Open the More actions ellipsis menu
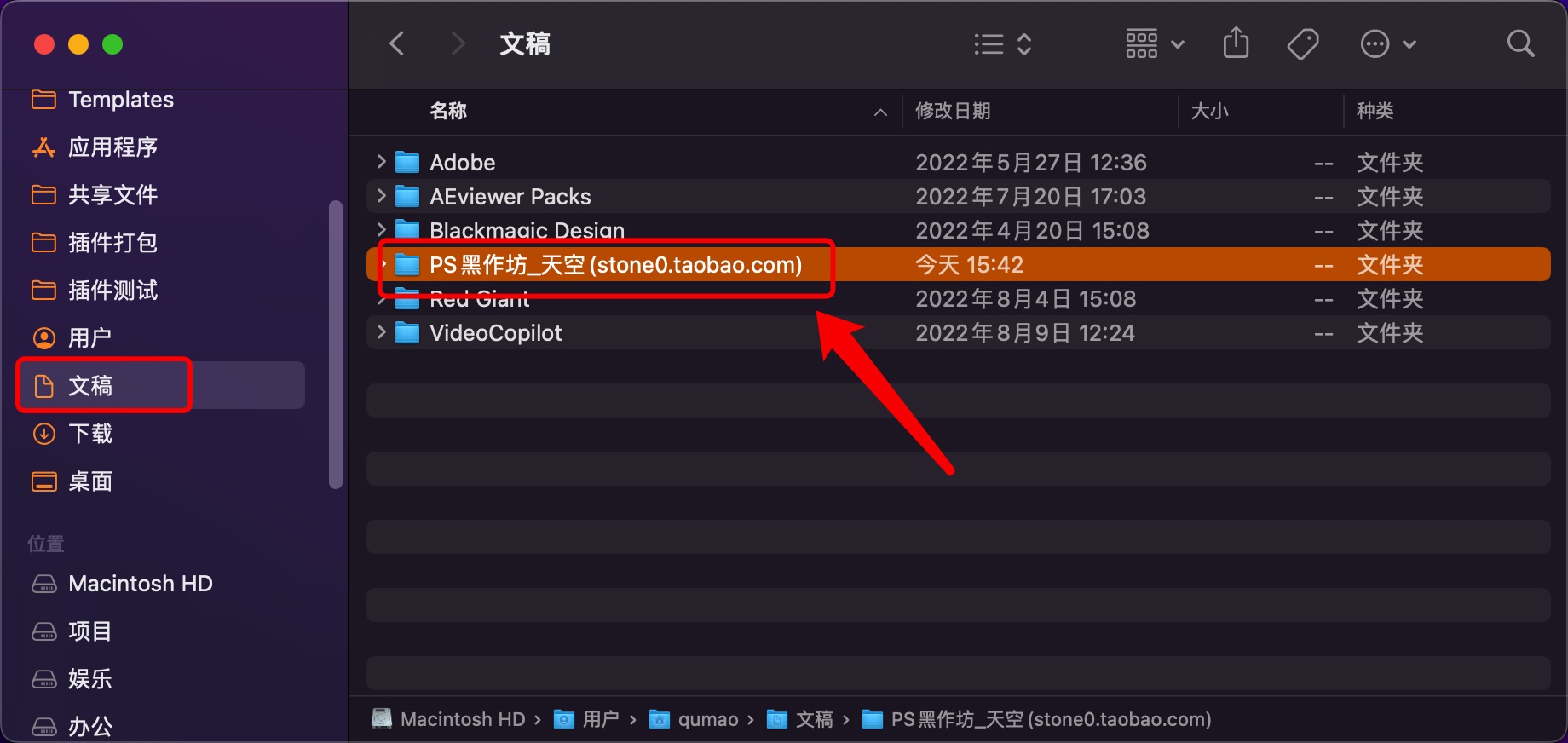Screen dimensions: 1568x743 tap(1388, 43)
